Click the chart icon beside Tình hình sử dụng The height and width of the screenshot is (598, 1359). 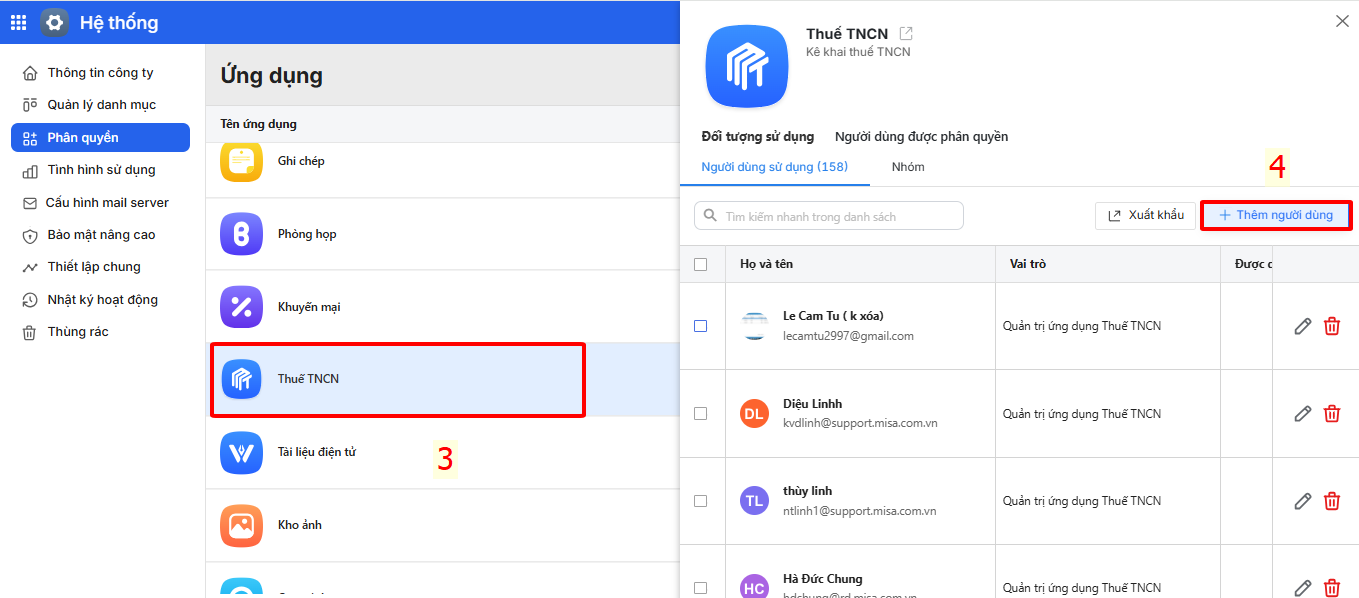[30, 170]
